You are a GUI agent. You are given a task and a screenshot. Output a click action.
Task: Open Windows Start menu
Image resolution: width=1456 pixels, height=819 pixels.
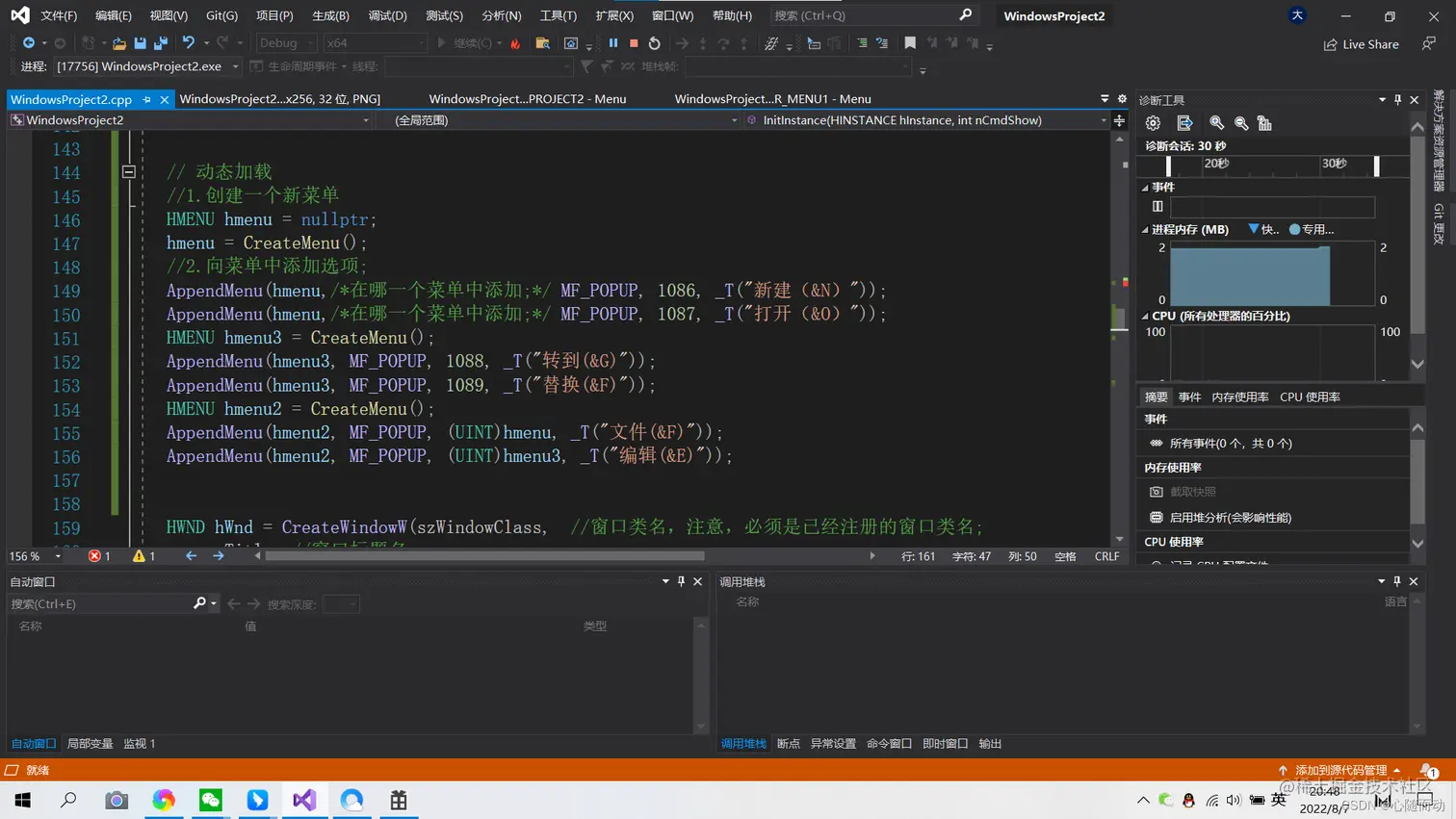[x=22, y=800]
